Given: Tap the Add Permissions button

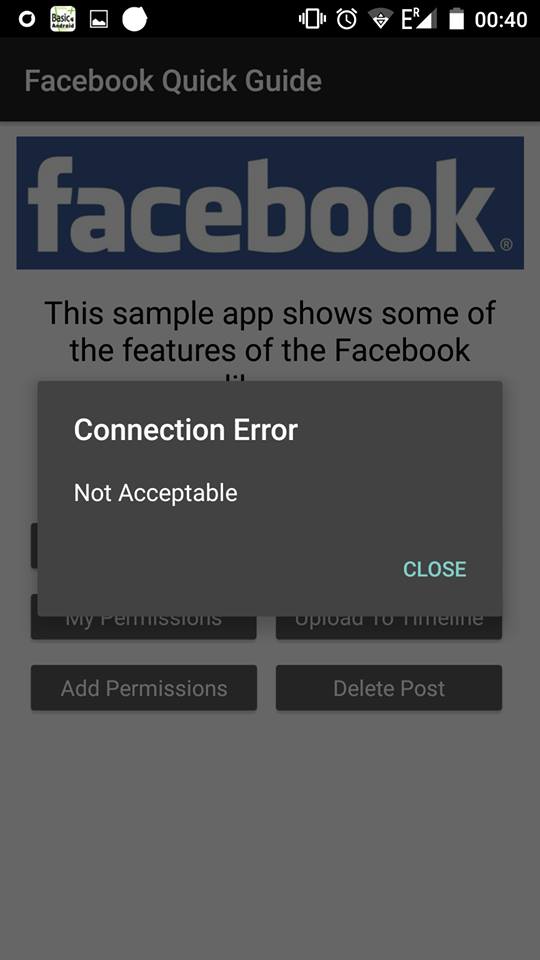Looking at the screenshot, I should click(x=144, y=688).
